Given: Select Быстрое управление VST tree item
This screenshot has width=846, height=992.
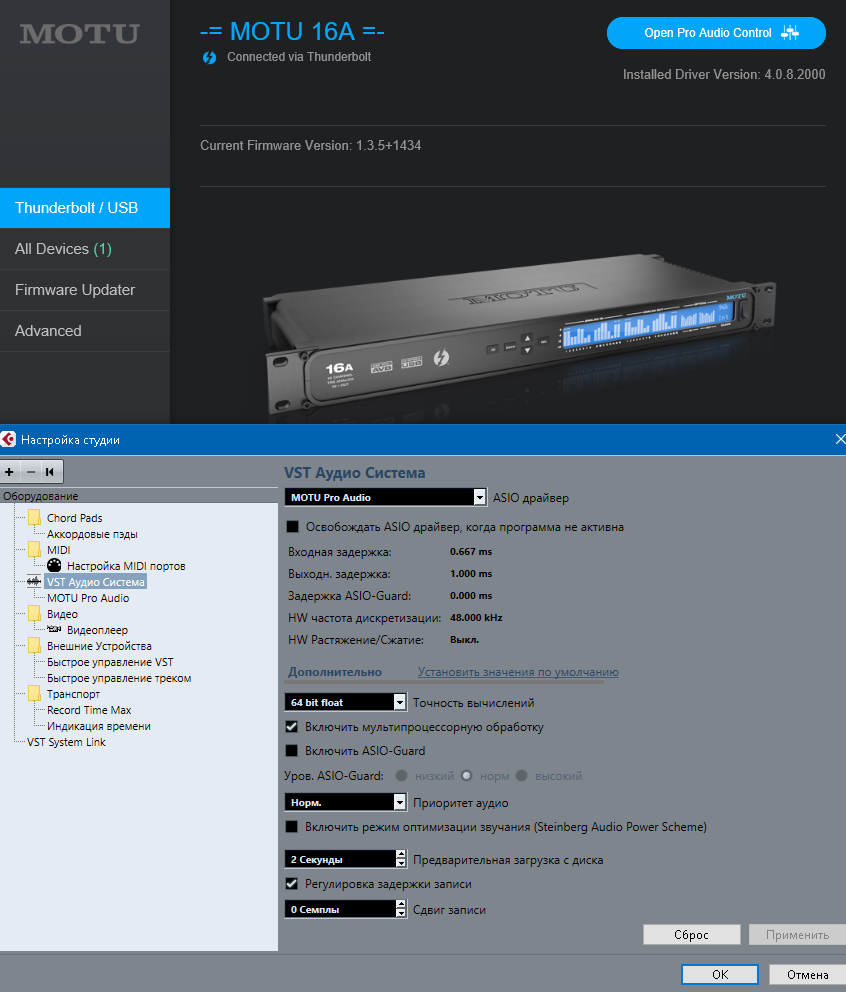Looking at the screenshot, I should click(110, 662).
